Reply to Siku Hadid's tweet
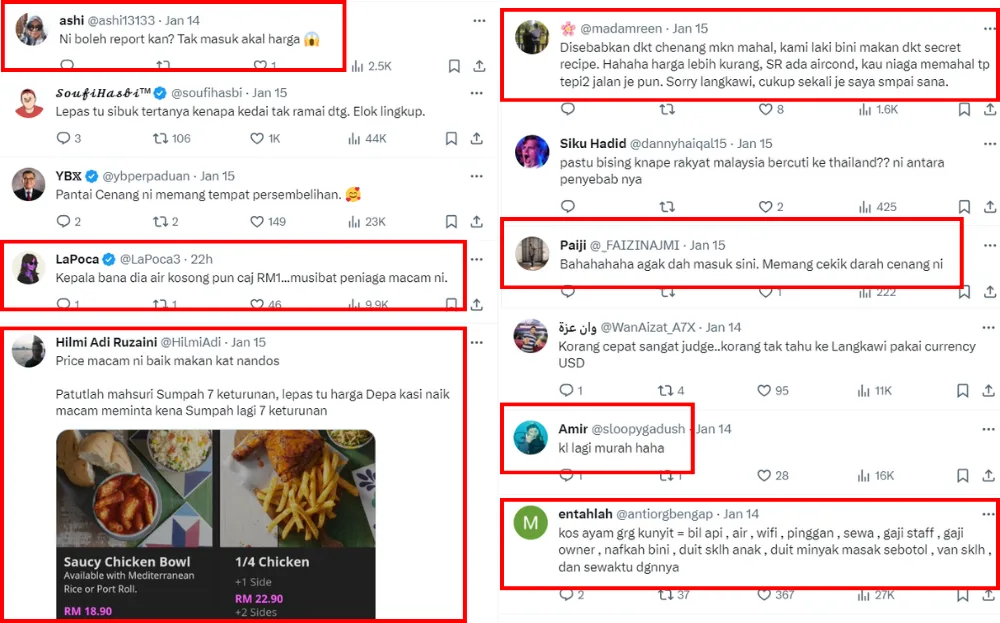1000x623 pixels. (568, 207)
